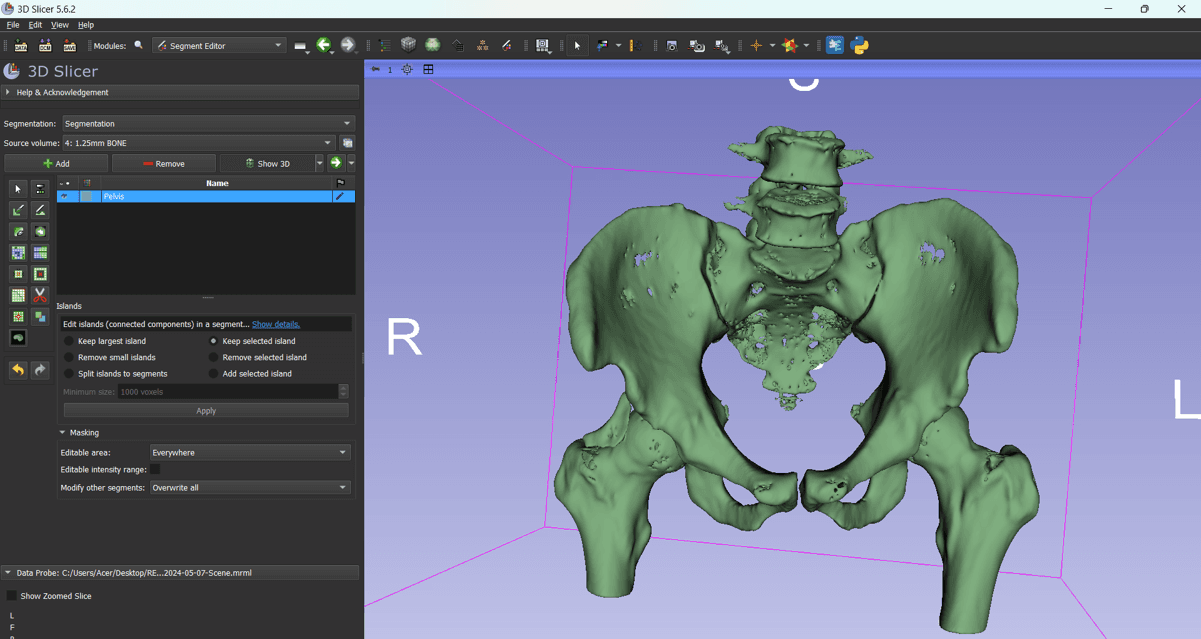
Task: Select Add selected island option
Action: point(250,374)
